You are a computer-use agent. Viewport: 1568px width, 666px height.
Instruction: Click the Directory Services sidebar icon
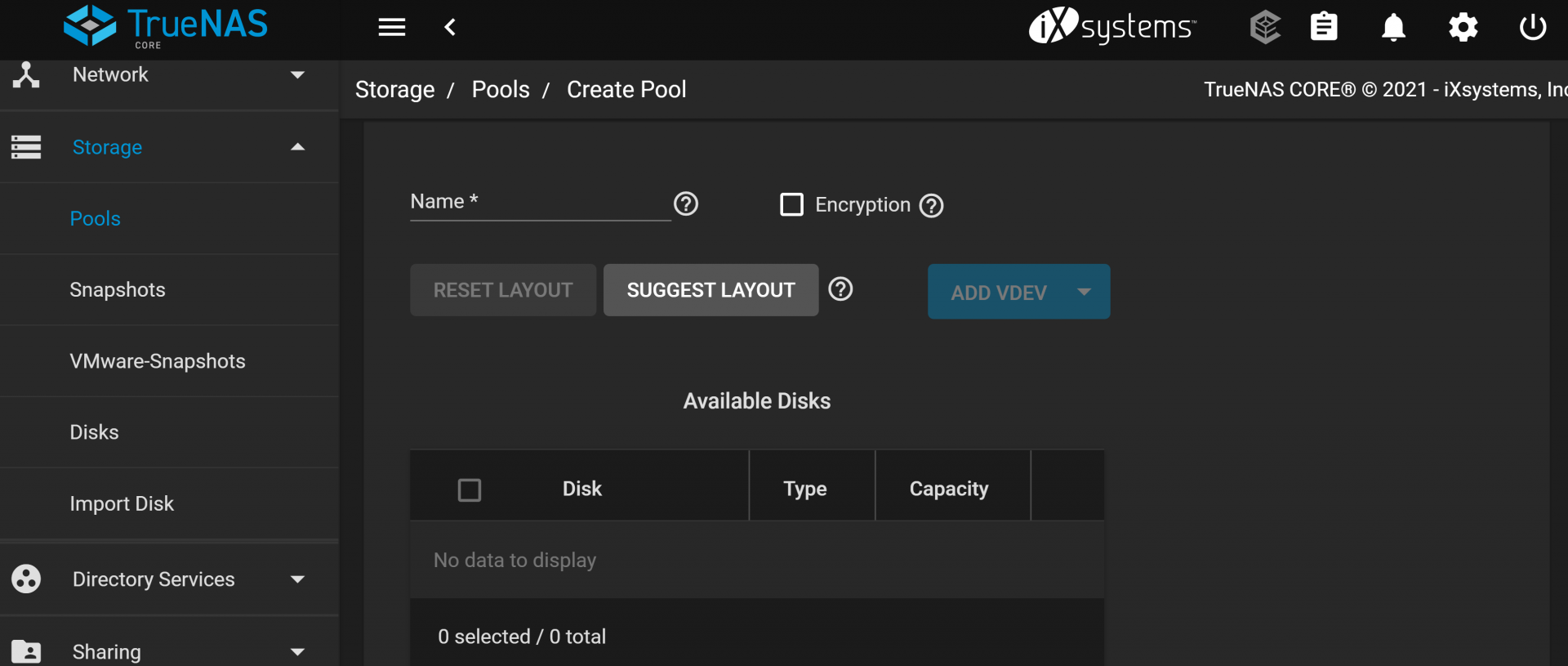click(x=26, y=579)
